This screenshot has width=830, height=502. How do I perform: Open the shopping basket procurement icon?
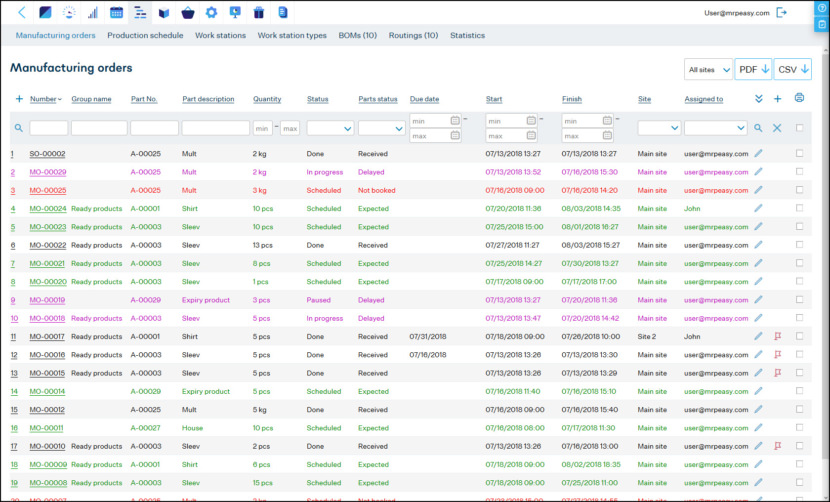(x=187, y=13)
